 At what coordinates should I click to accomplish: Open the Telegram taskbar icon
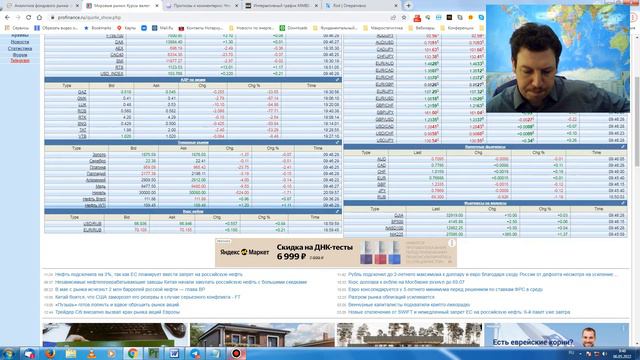click(x=195, y=353)
